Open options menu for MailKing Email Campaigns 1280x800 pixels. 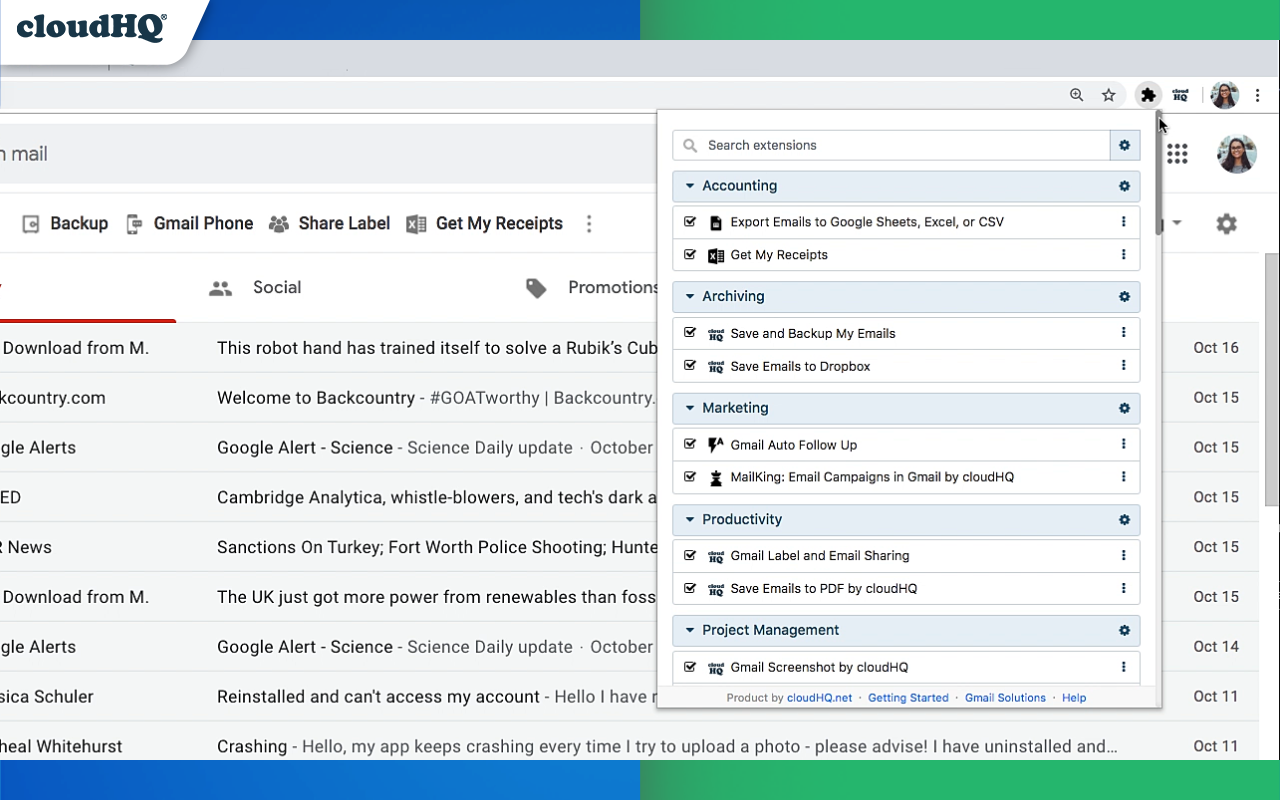click(x=1124, y=477)
